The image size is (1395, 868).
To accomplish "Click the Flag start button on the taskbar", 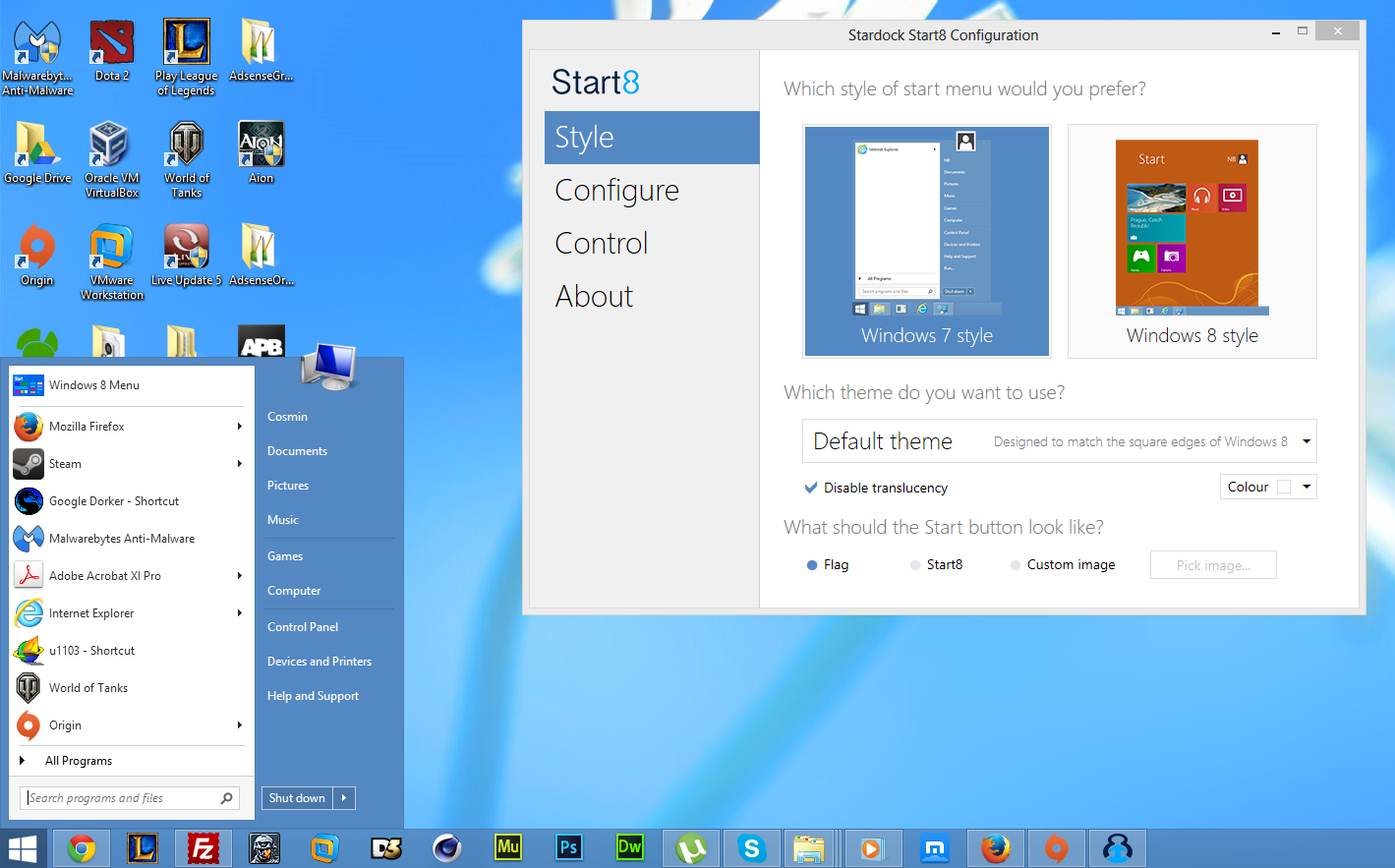I will (23, 848).
